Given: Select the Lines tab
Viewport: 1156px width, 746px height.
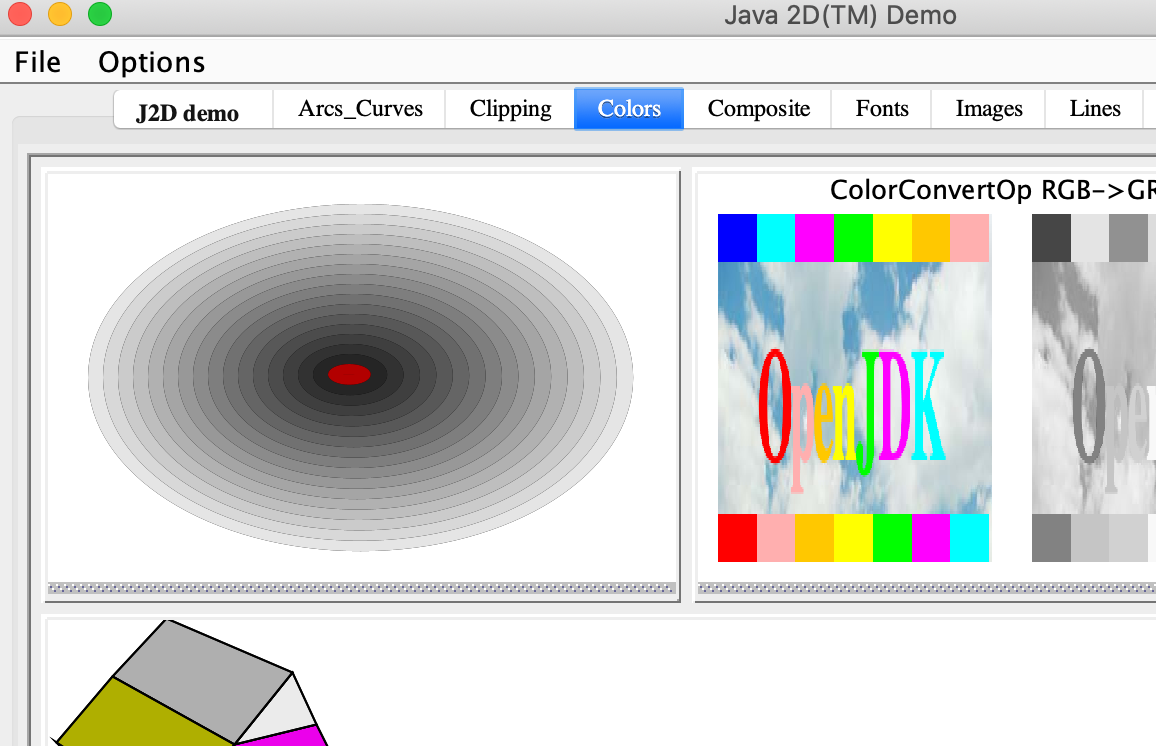Looking at the screenshot, I should click(1094, 109).
